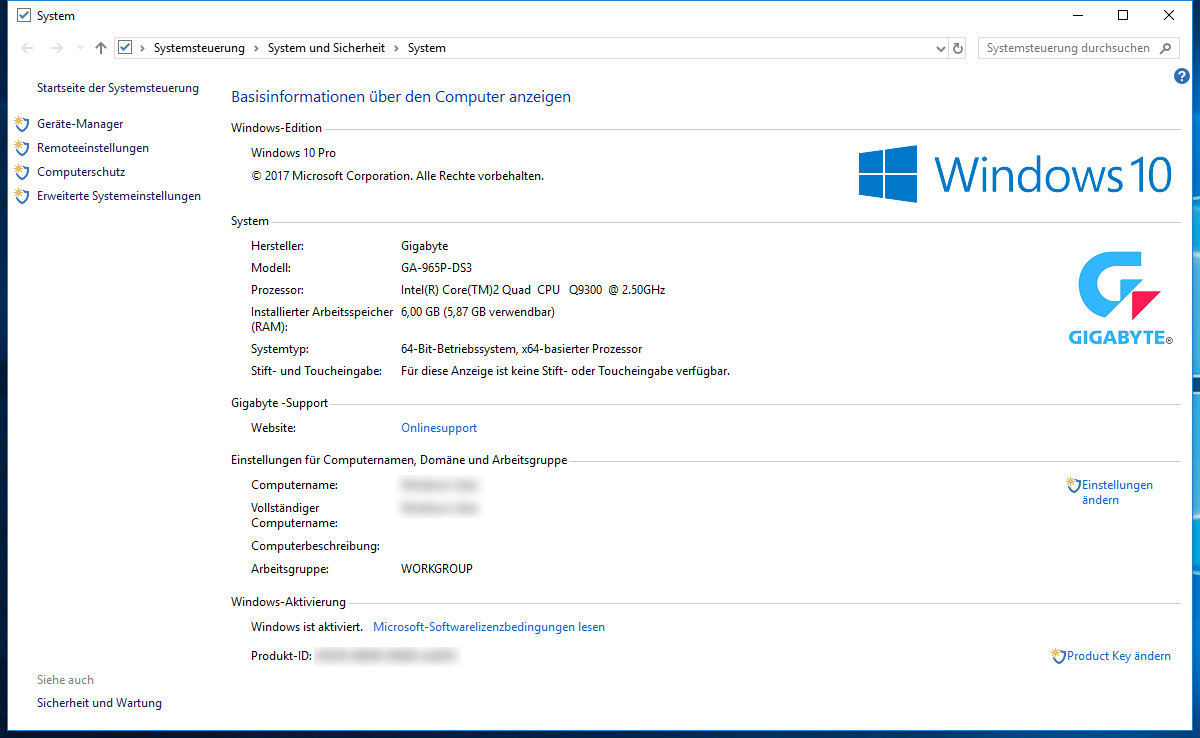Screen dimensions: 1200x738
Task: Maximize the System window
Action: (x=1123, y=15)
